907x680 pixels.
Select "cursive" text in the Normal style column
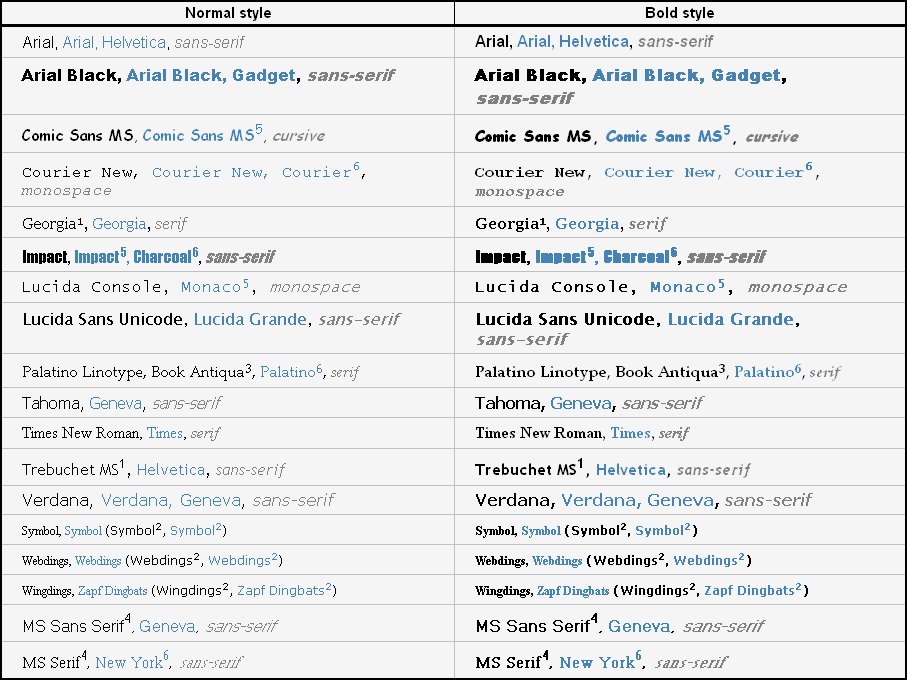tap(298, 136)
